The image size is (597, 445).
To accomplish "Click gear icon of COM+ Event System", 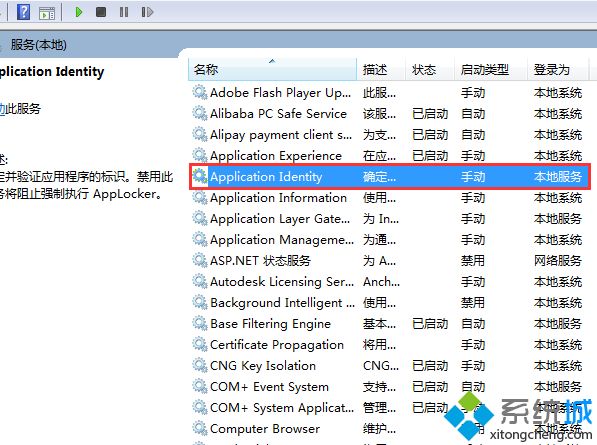I will coord(200,386).
